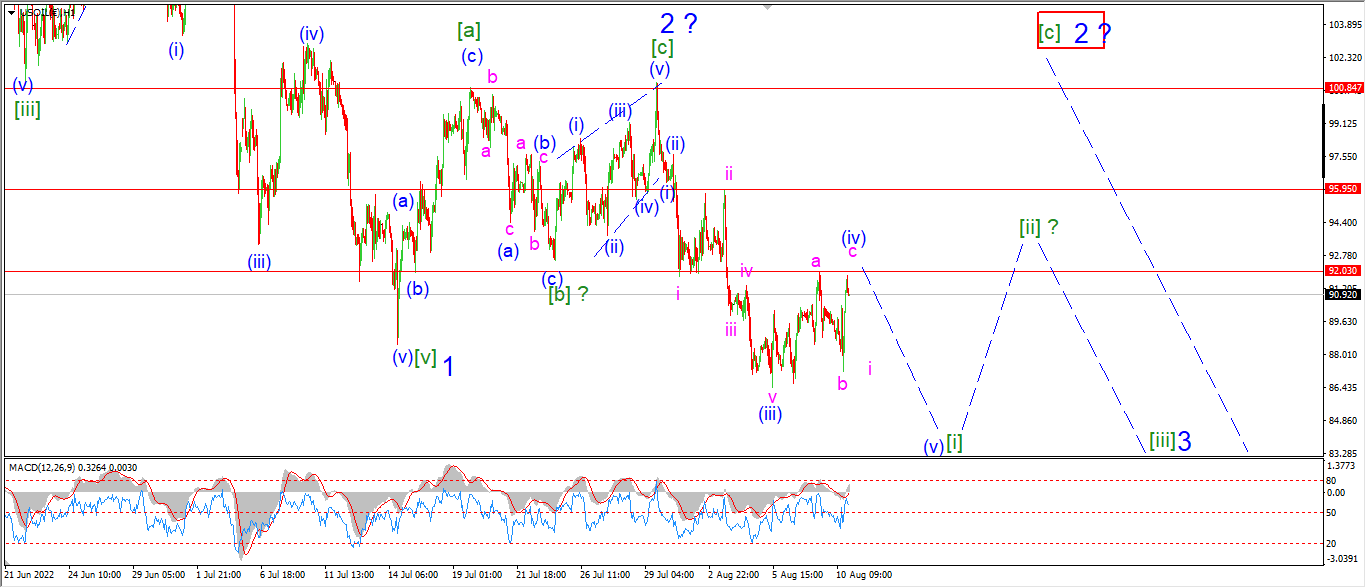
Task: Click the large blue '1' wave label
Action: coord(450,367)
